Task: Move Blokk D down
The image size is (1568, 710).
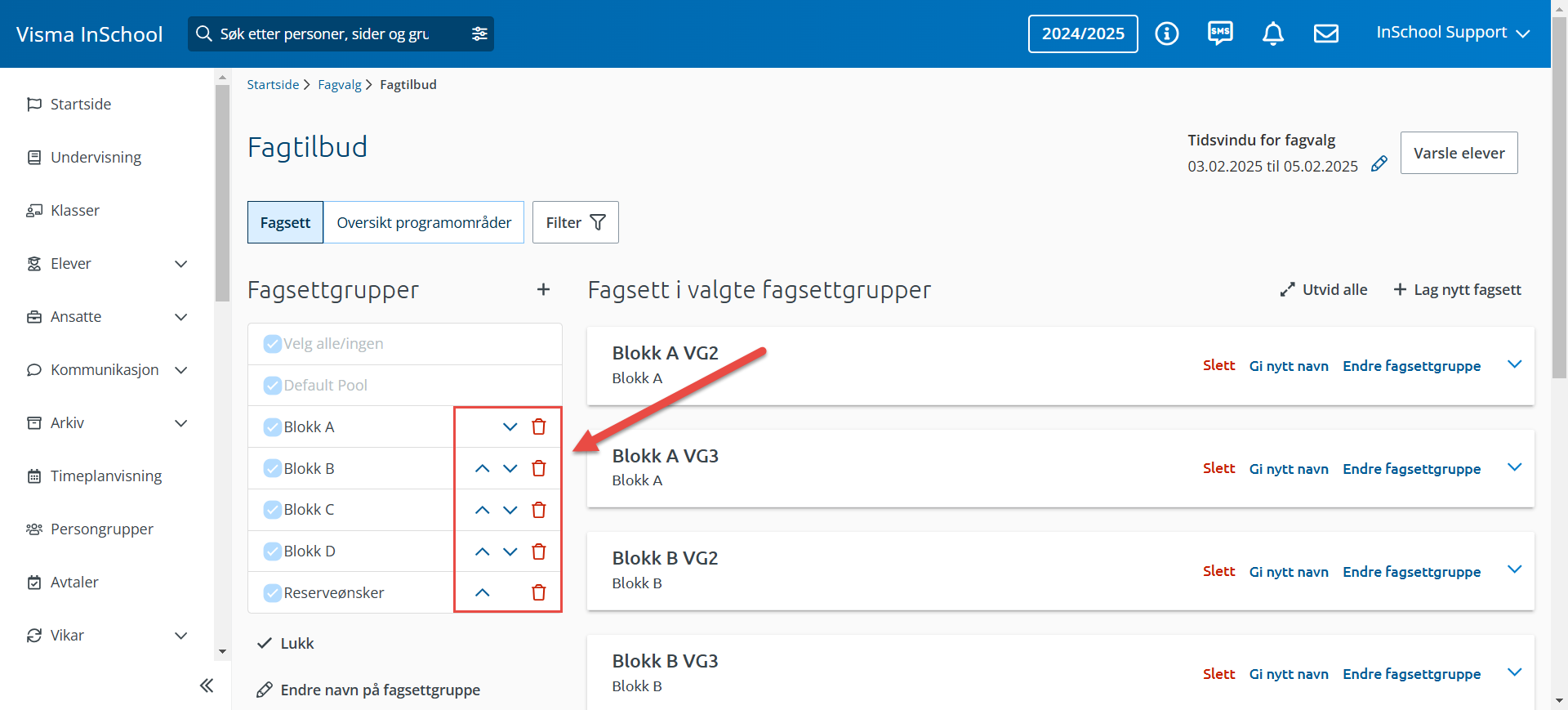Action: (x=510, y=551)
